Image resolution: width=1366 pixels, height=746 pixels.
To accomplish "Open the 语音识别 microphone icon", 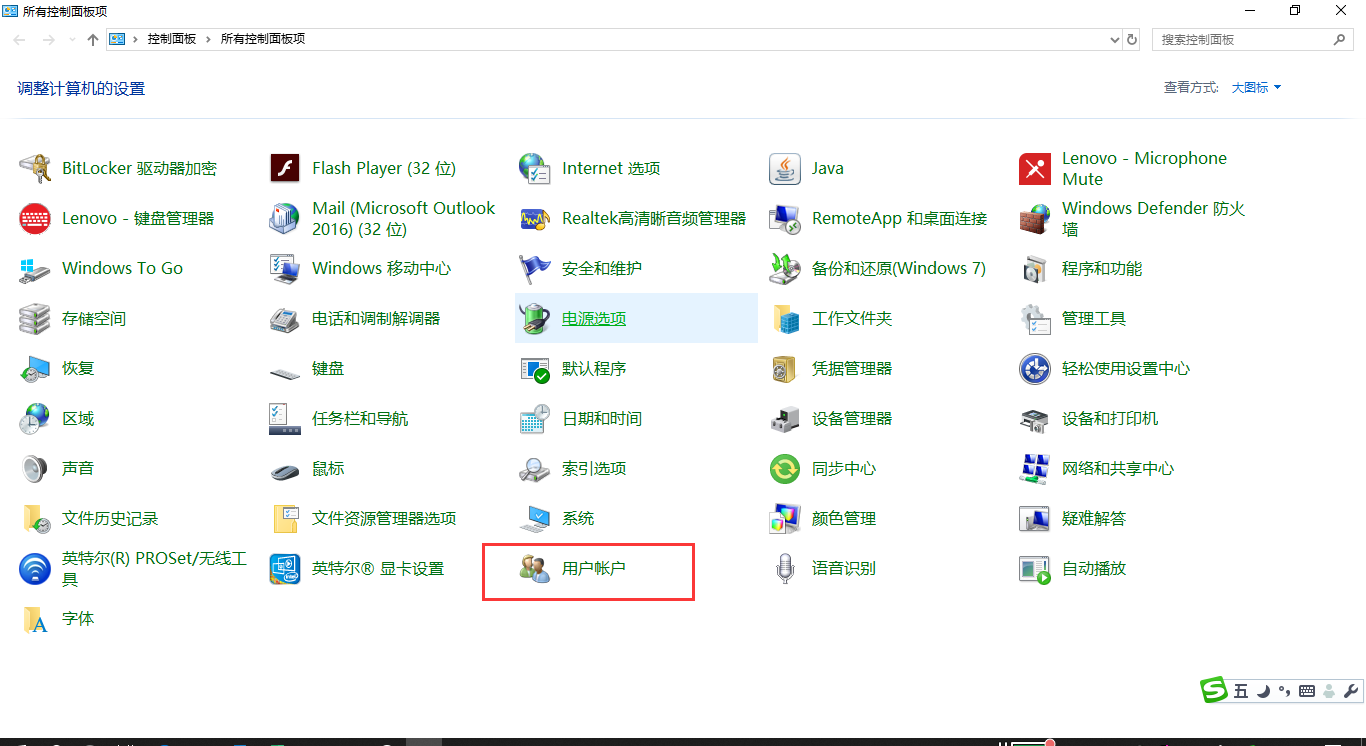I will click(x=785, y=569).
